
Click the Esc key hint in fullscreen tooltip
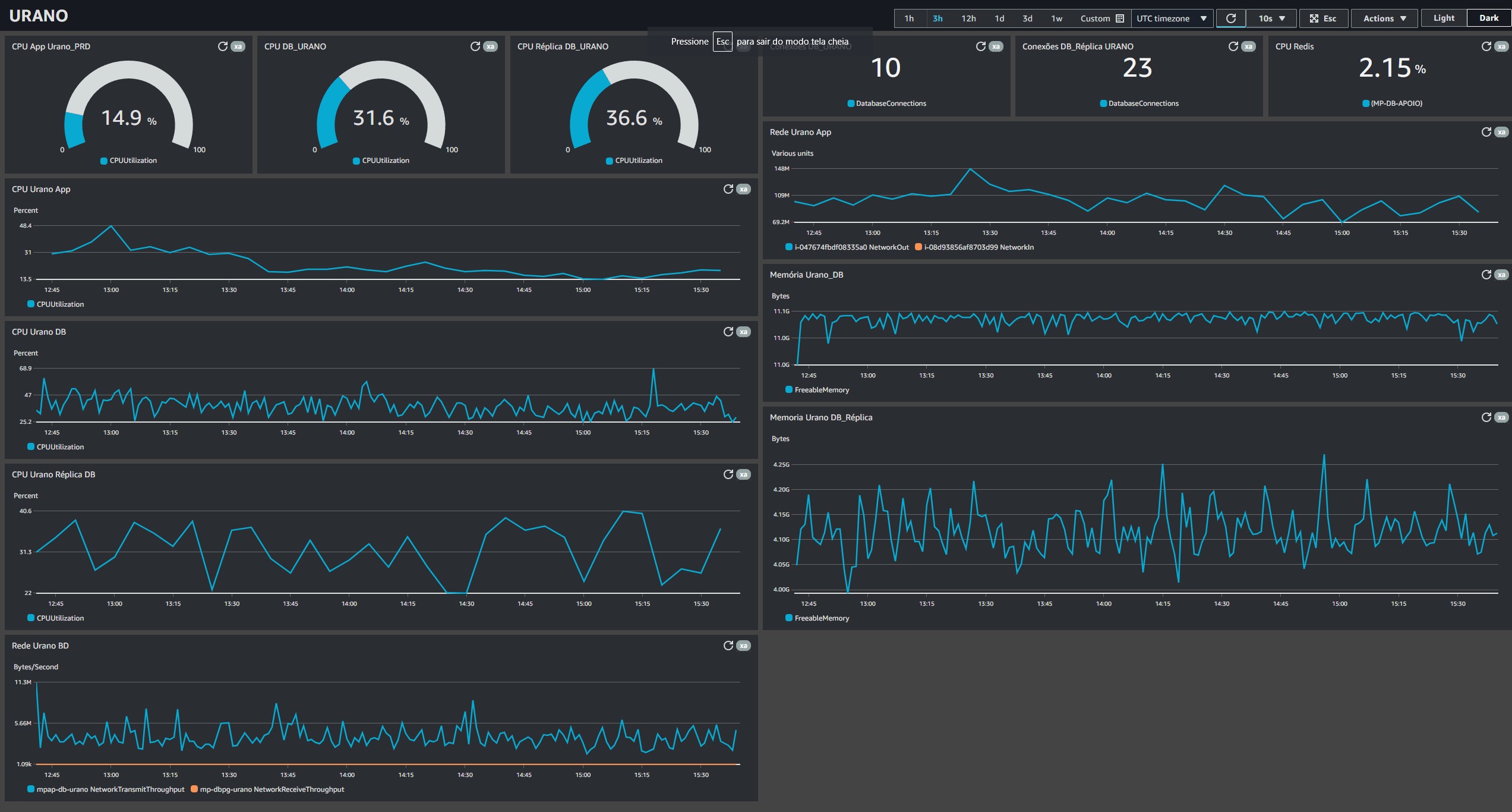[722, 42]
